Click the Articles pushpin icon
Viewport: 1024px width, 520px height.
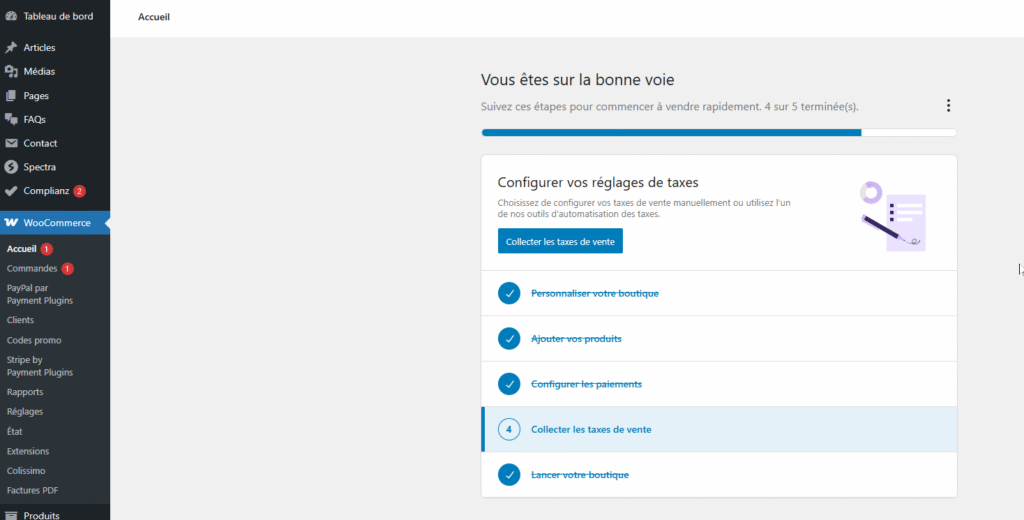pyautogui.click(x=11, y=48)
